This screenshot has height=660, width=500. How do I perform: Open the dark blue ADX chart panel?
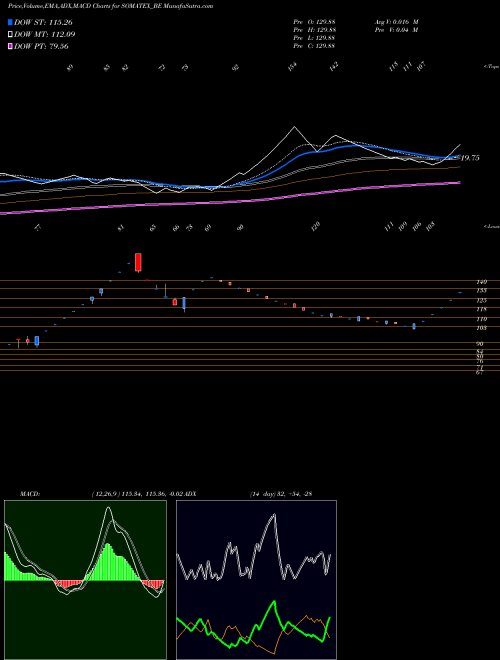[256, 580]
